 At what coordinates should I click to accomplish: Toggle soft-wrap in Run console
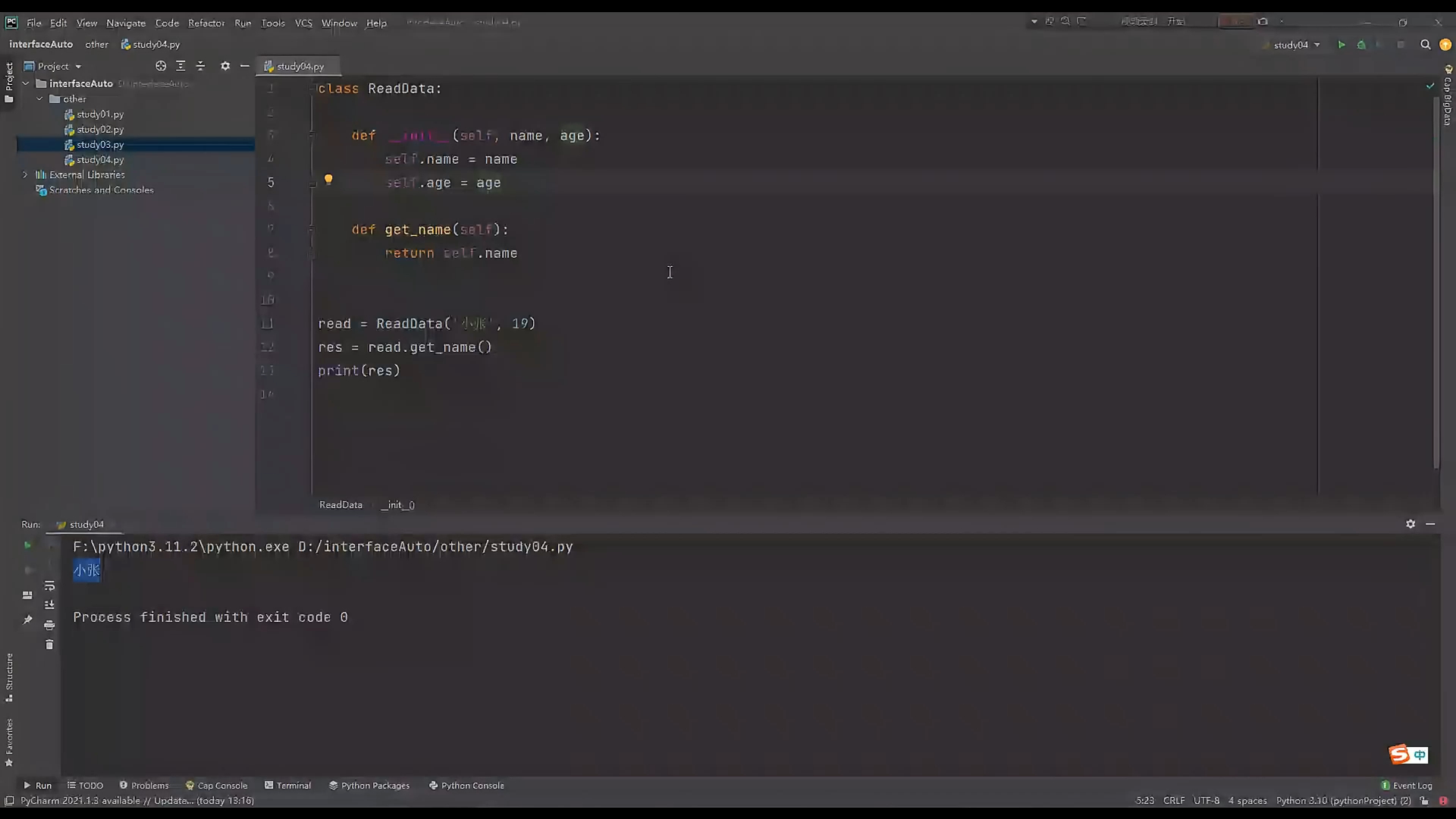point(49,585)
